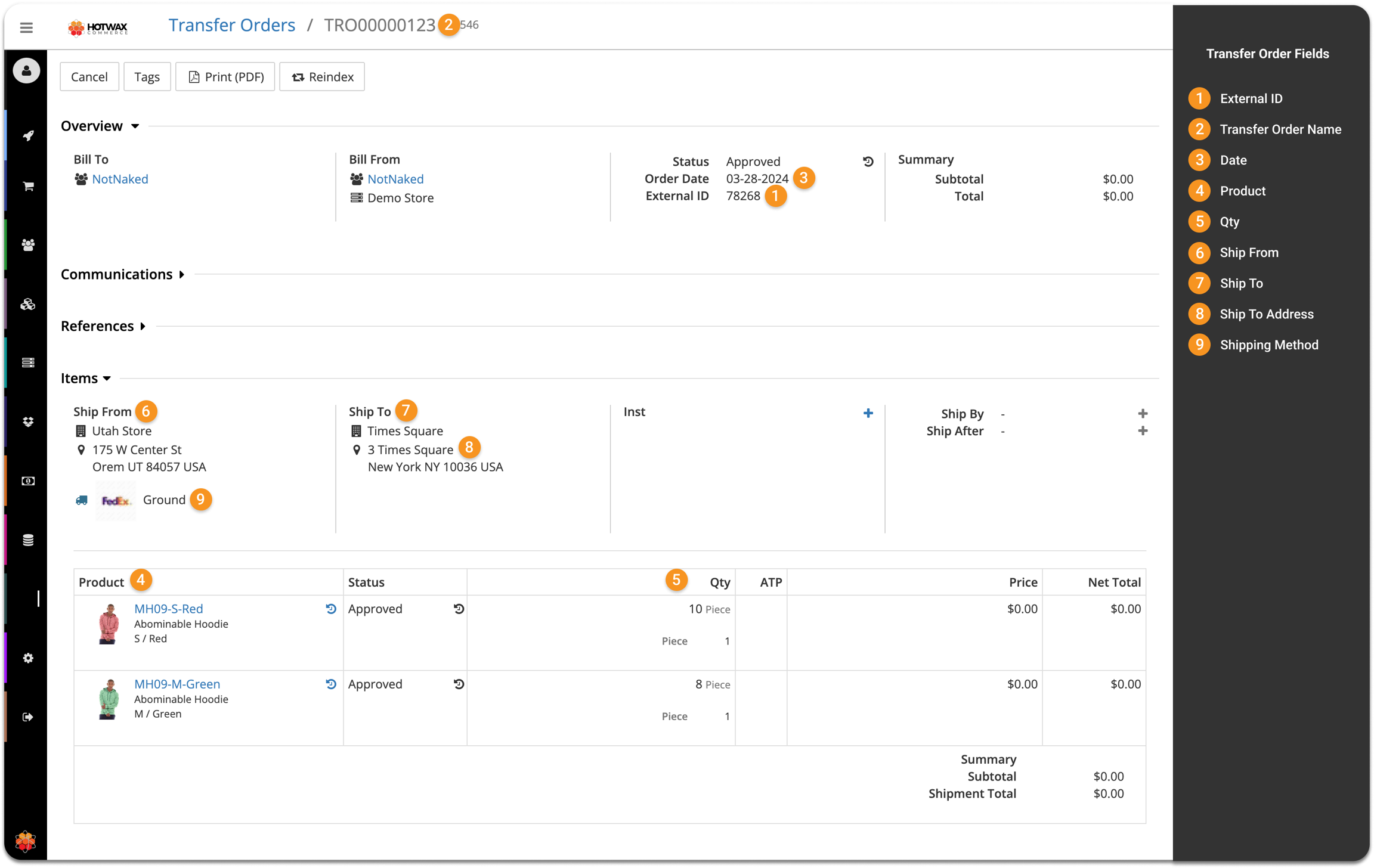Click the red hoodie product thumbnail
The image size is (1374, 868).
point(109,624)
